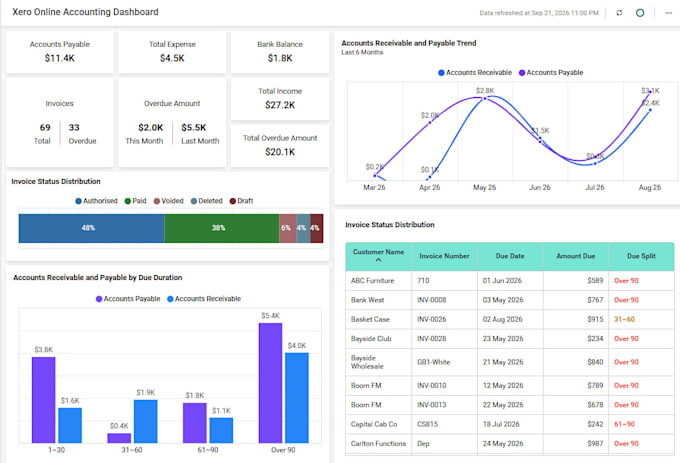680x463 pixels.
Task: Click the $840 amount due cell
Action: click(x=575, y=362)
